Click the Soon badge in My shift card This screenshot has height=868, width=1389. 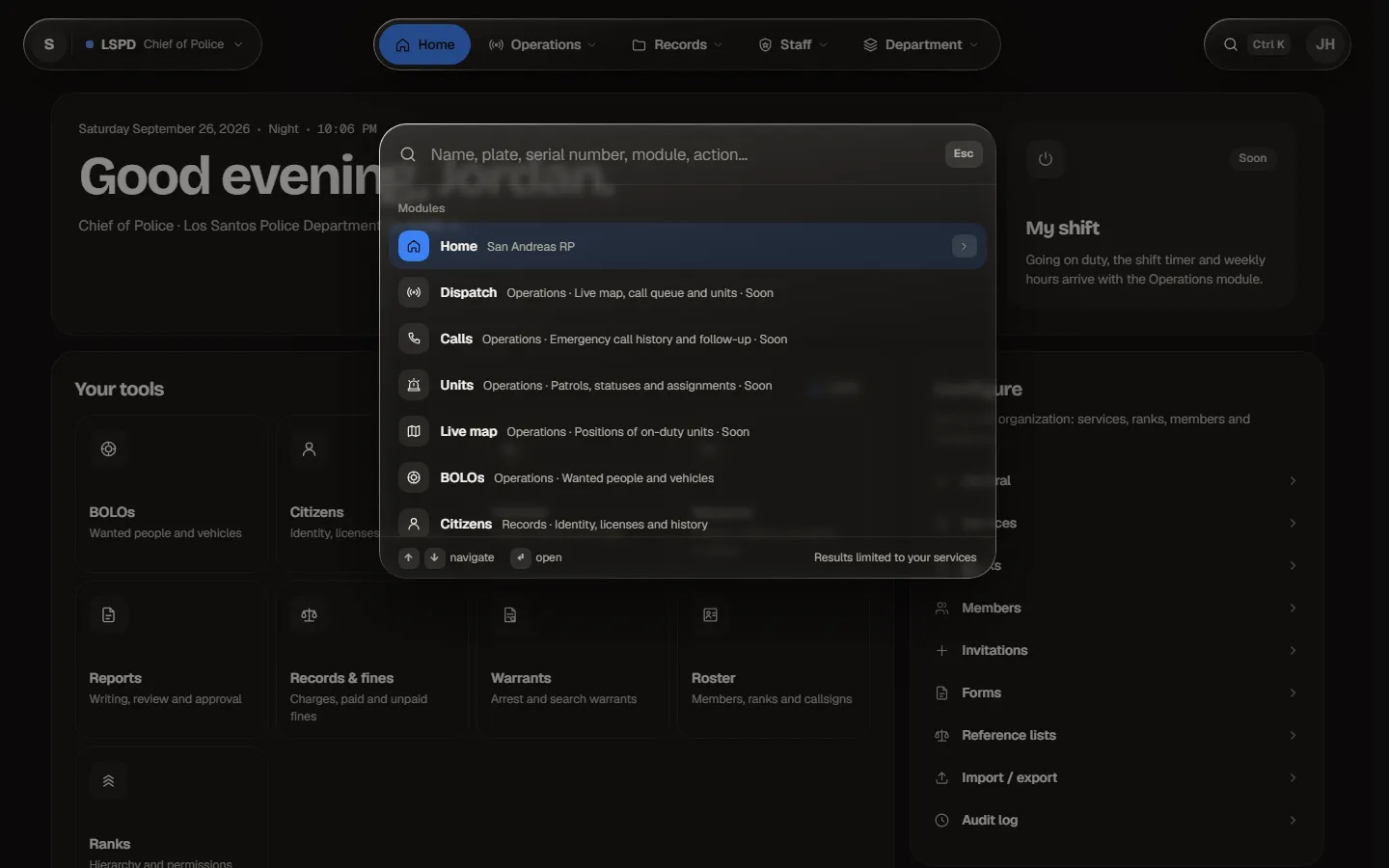(x=1253, y=158)
